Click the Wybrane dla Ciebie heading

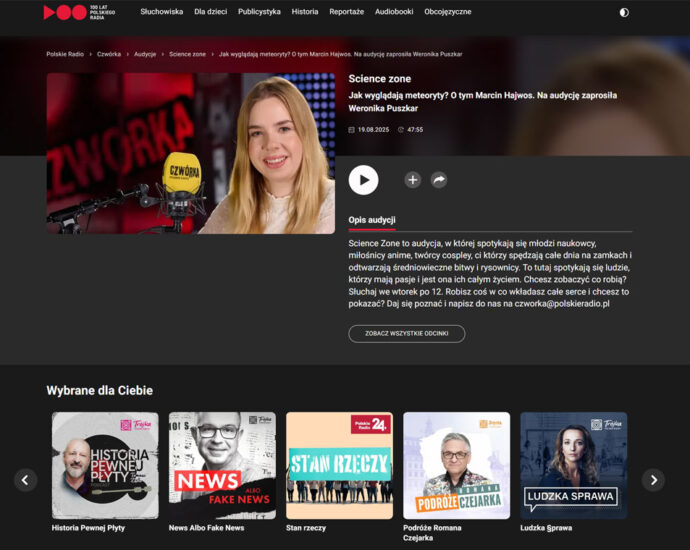point(99,390)
